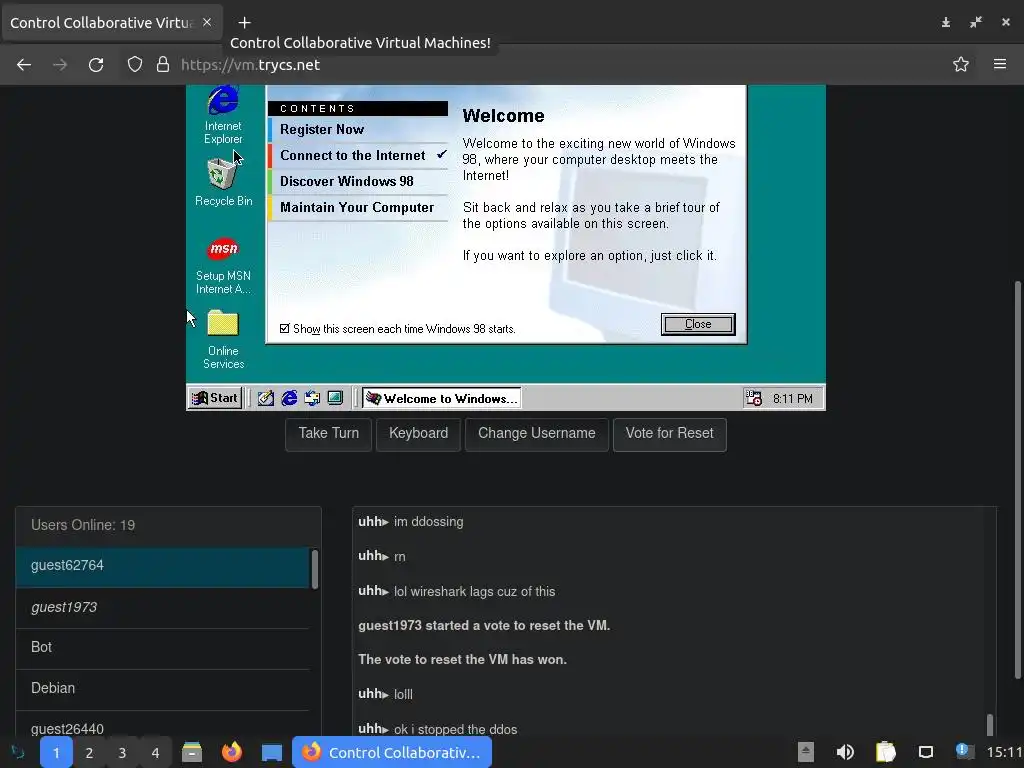Select the Welcome to Windows taskbar button
The width and height of the screenshot is (1024, 768).
click(x=441, y=398)
